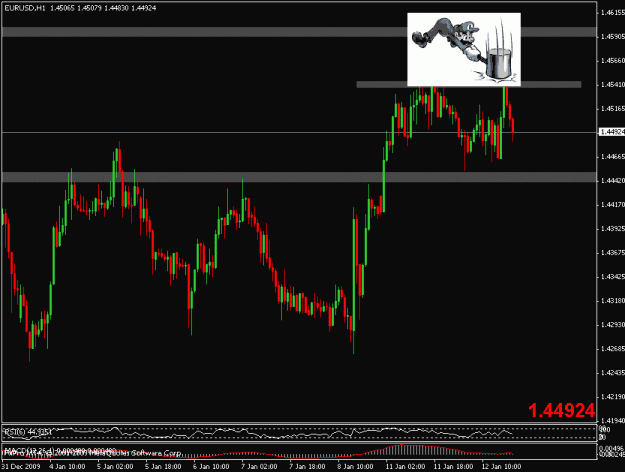625x472 pixels.
Task: Click the 1.44665 price axis label
Action: (x=613, y=157)
